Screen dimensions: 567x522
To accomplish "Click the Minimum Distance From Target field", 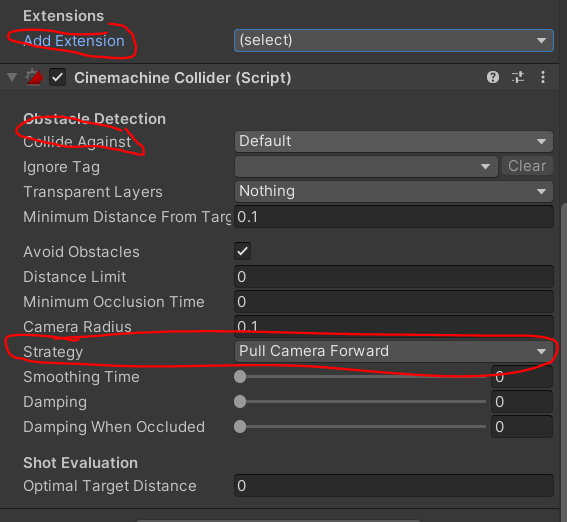I will pyautogui.click(x=394, y=217).
